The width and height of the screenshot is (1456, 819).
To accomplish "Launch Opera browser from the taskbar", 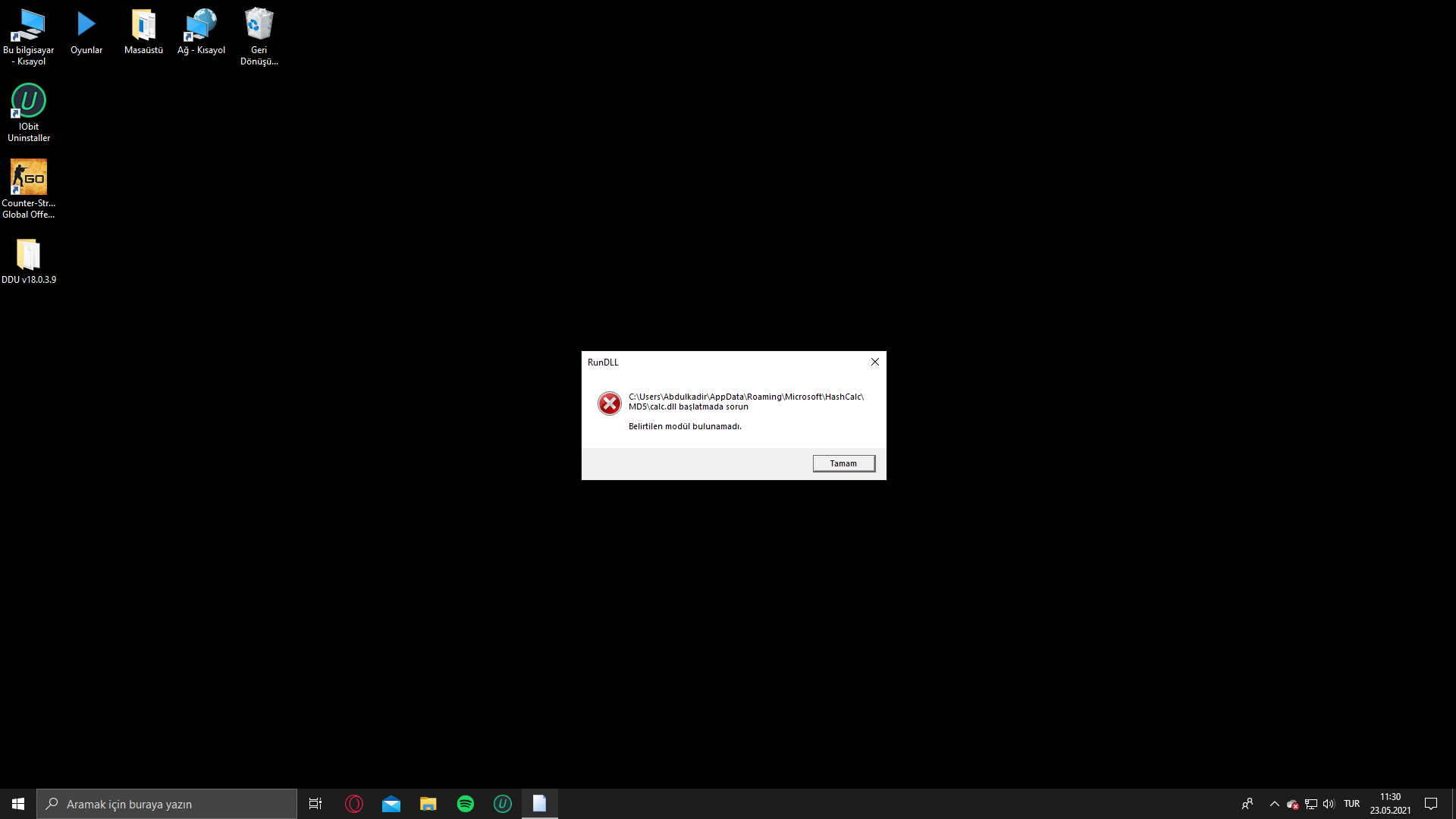I will click(354, 804).
